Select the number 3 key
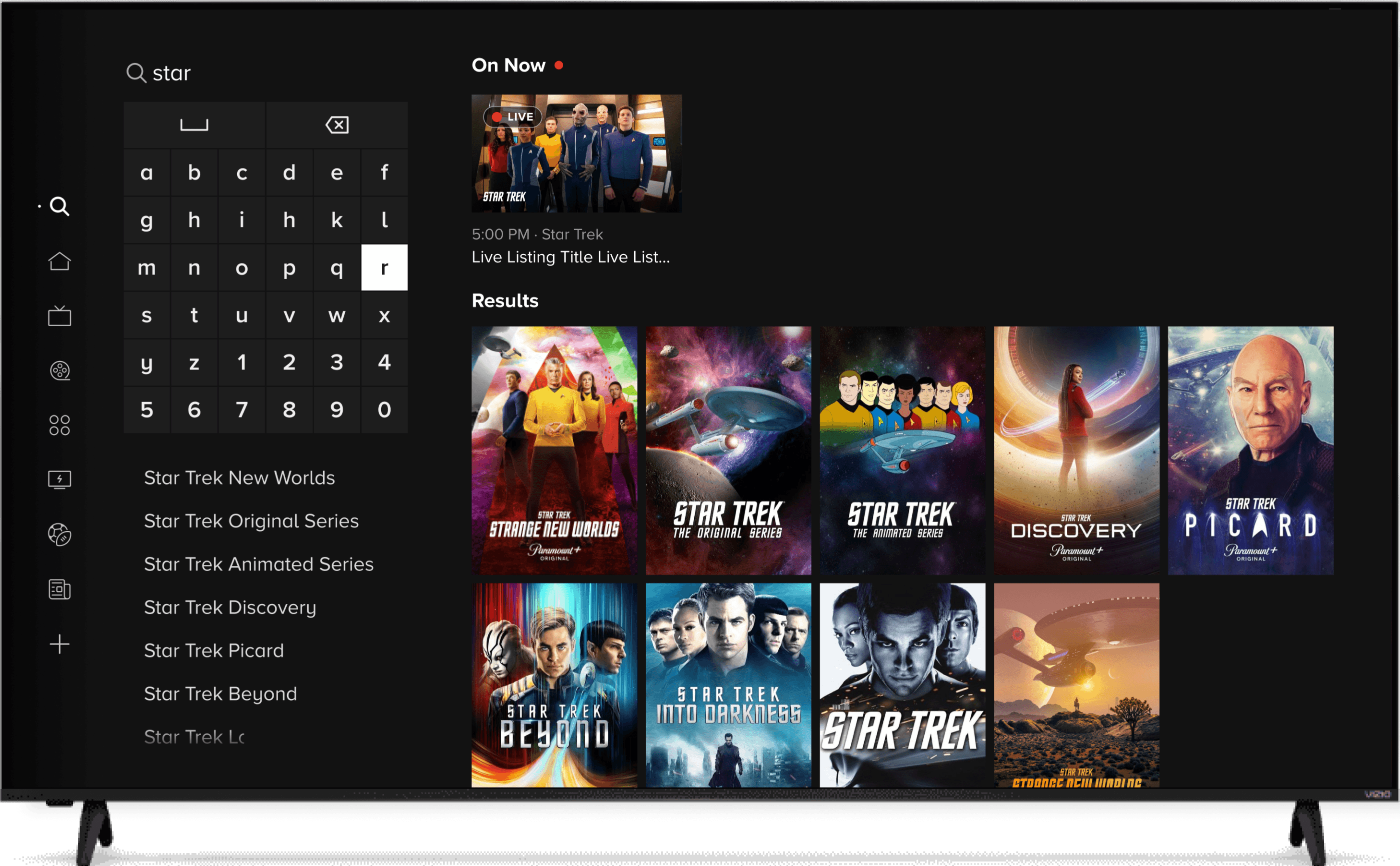The width and height of the screenshot is (1400, 866). point(337,362)
